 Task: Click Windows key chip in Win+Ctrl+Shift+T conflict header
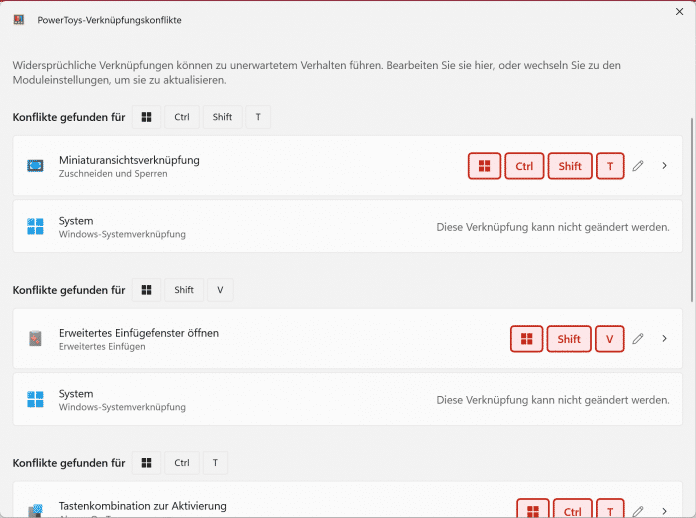[146, 117]
